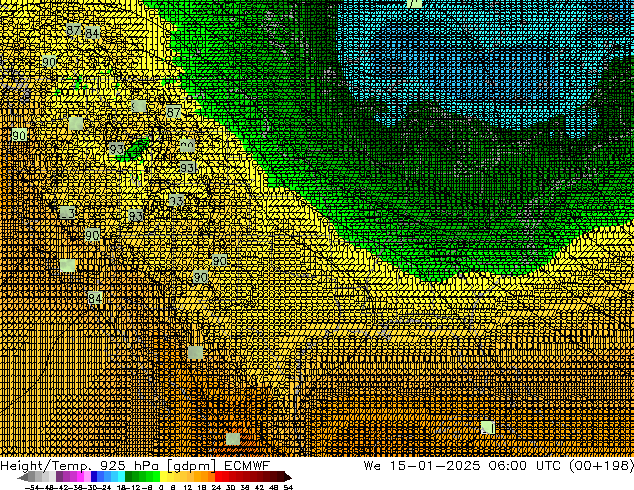
Task: Click the "[gdpm]" unit label
Action: (191, 466)
